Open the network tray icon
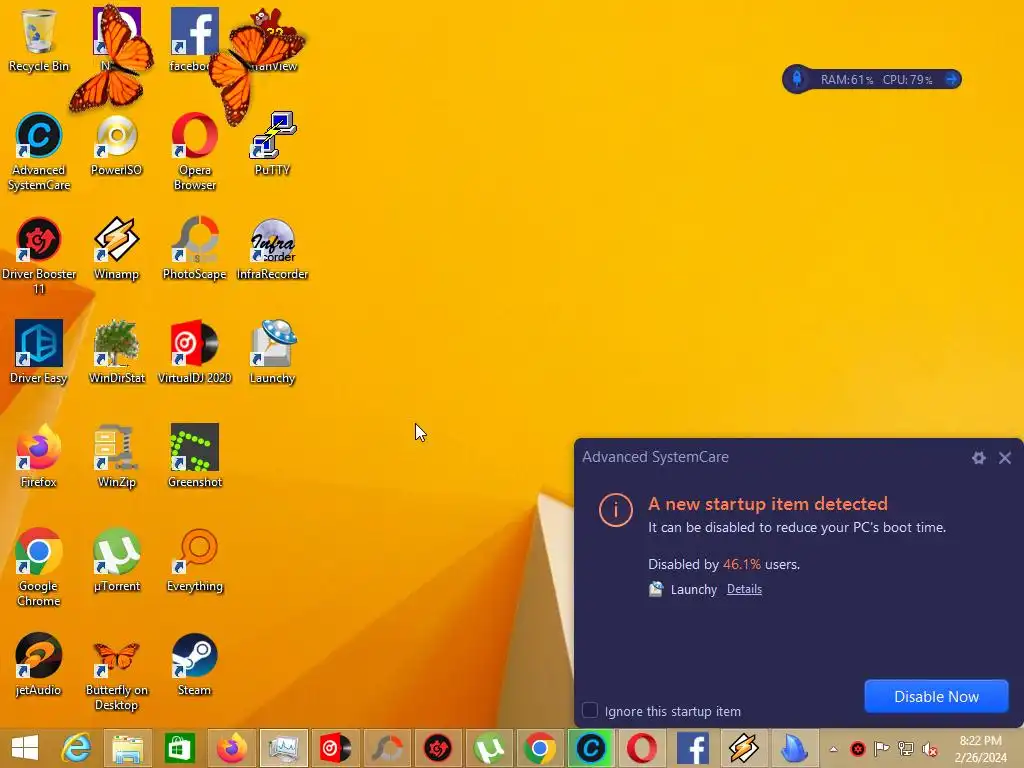The height and width of the screenshot is (768, 1024). pos(906,749)
